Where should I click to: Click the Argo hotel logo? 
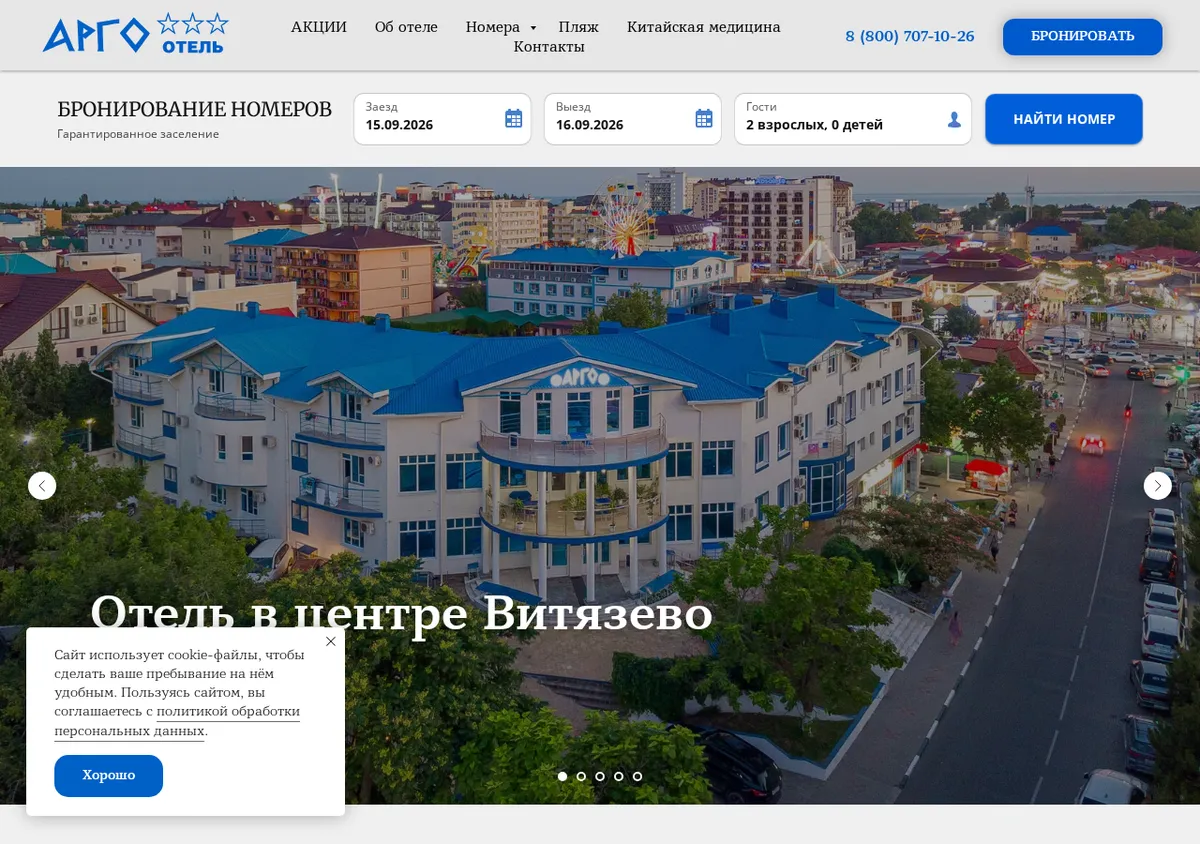coord(135,34)
